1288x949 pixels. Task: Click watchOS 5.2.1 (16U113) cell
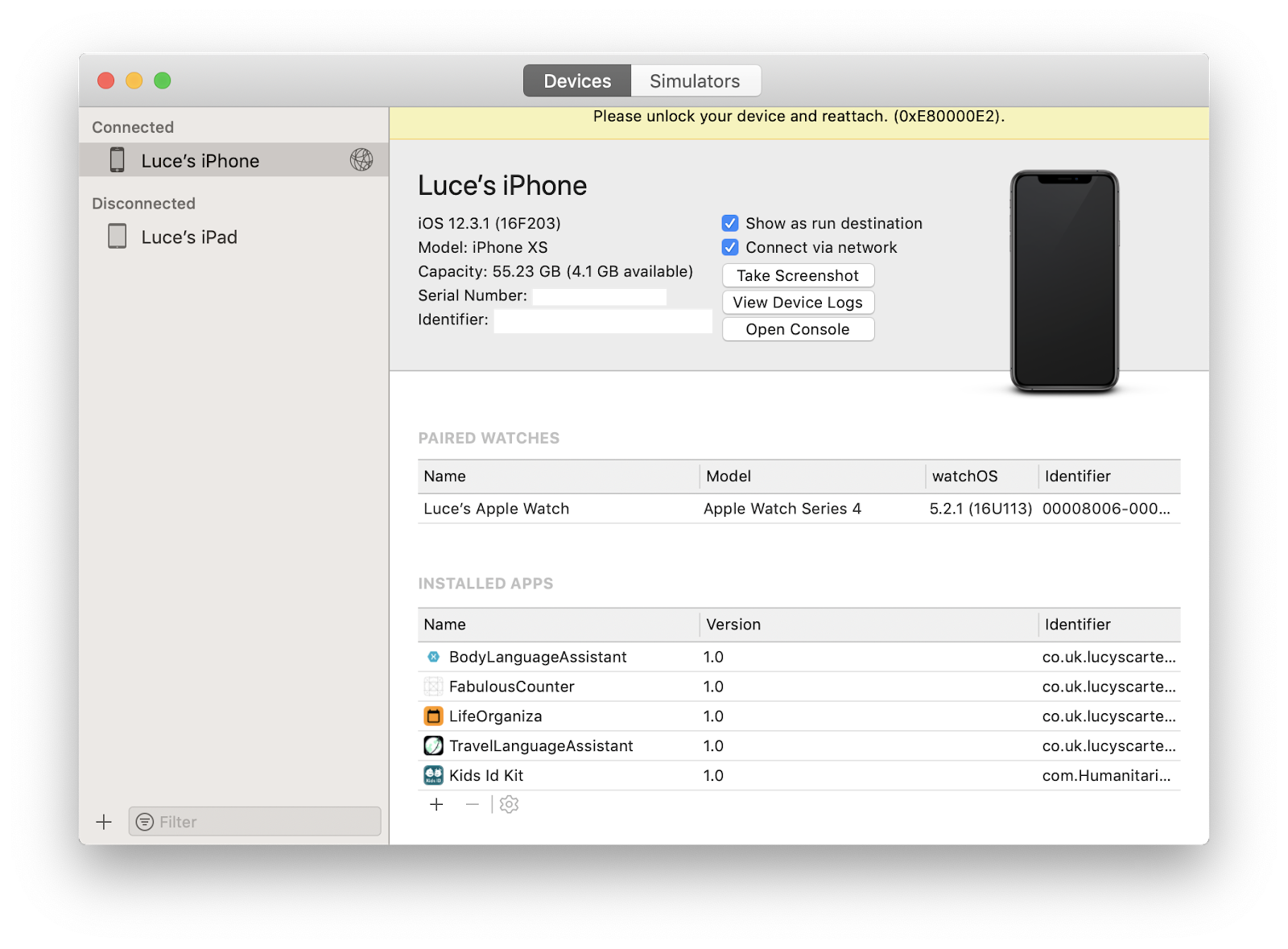[980, 509]
